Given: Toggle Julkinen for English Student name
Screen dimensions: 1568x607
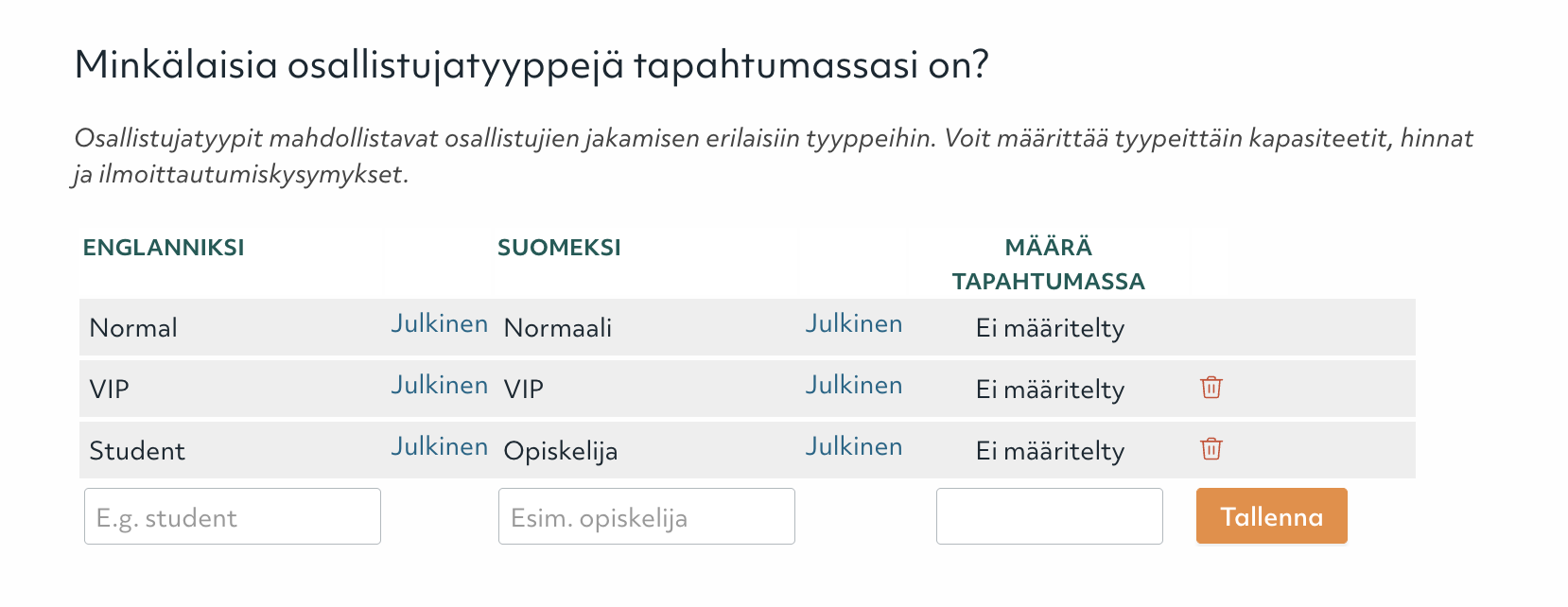Looking at the screenshot, I should pyautogui.click(x=440, y=447).
